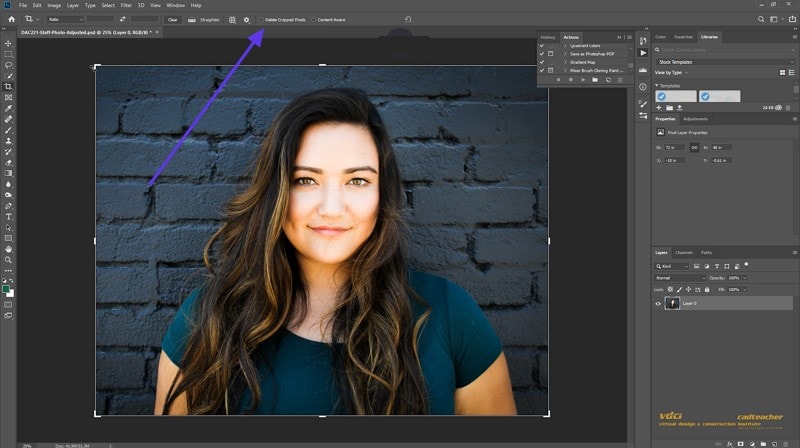Open the File menu
Screen dimensions: 800x448
click(23, 5)
